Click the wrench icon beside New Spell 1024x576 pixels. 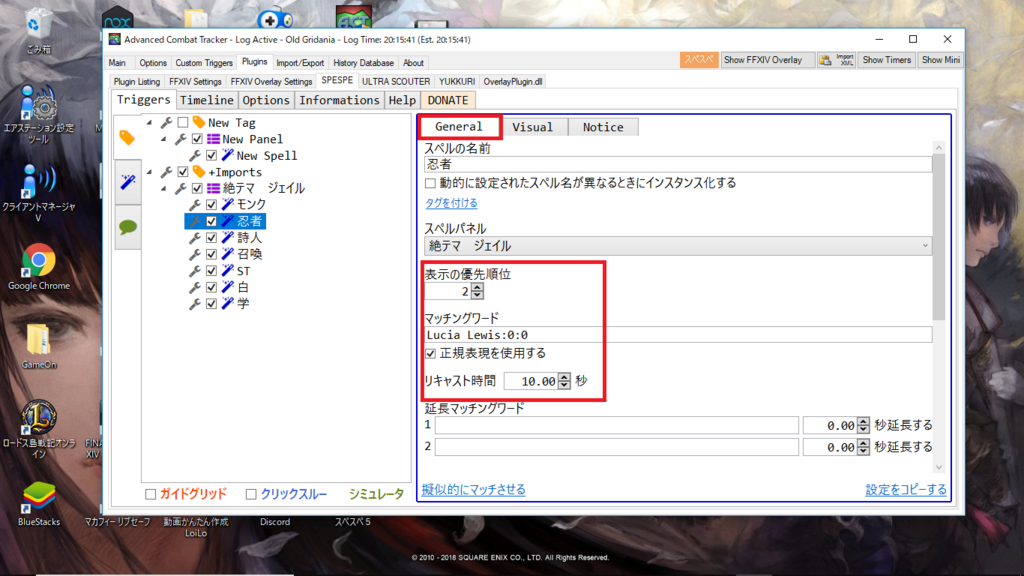click(195, 155)
